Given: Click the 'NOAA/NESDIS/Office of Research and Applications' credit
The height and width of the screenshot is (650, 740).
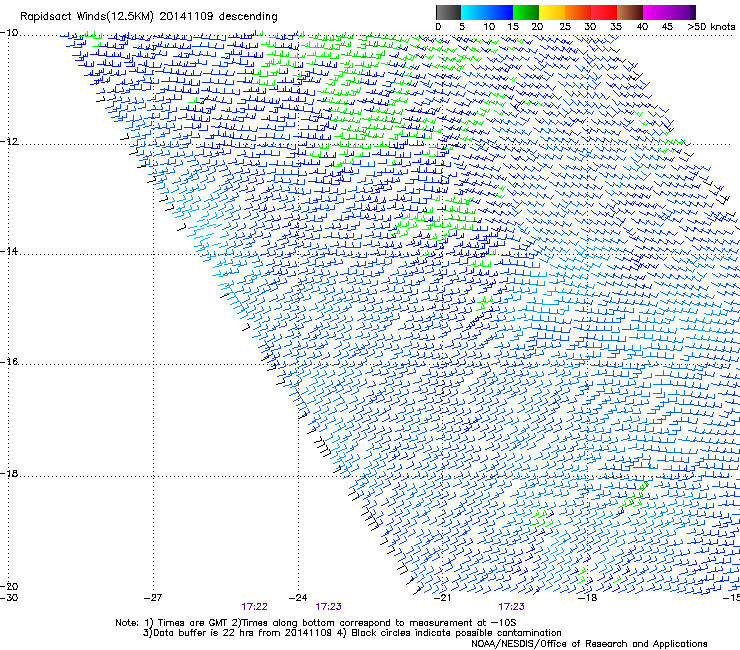Looking at the screenshot, I should (589, 644).
